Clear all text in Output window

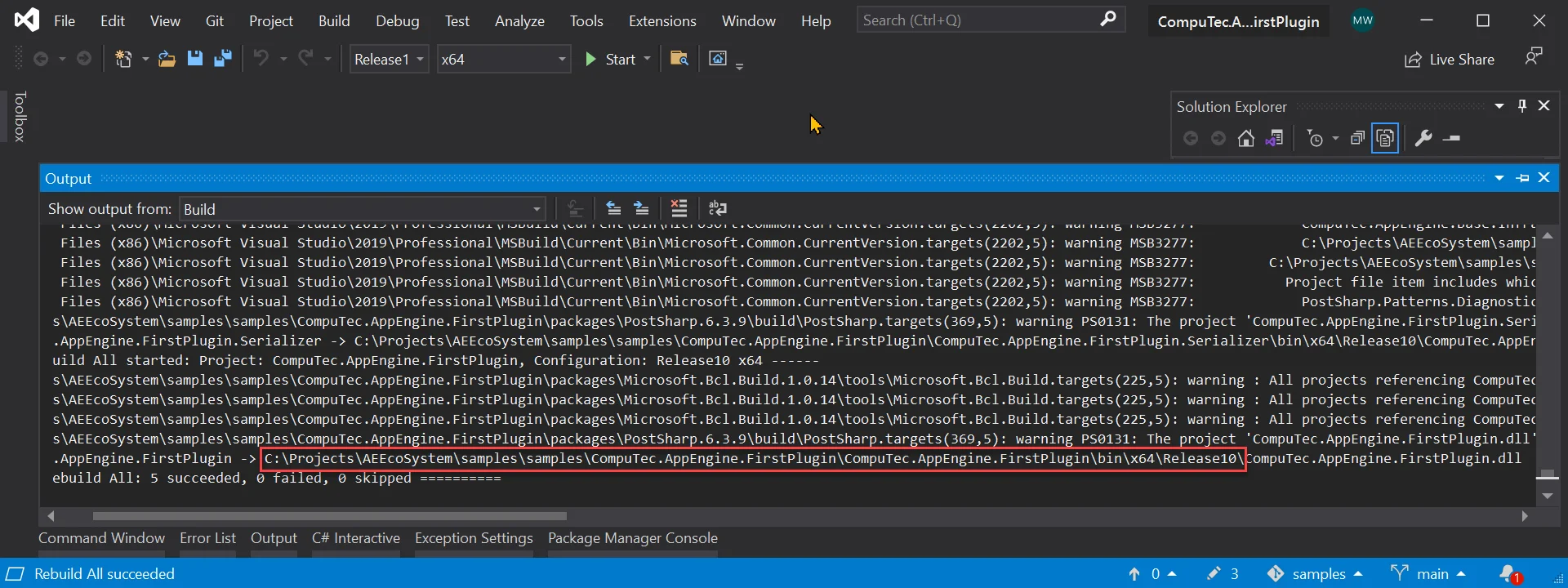coord(679,208)
